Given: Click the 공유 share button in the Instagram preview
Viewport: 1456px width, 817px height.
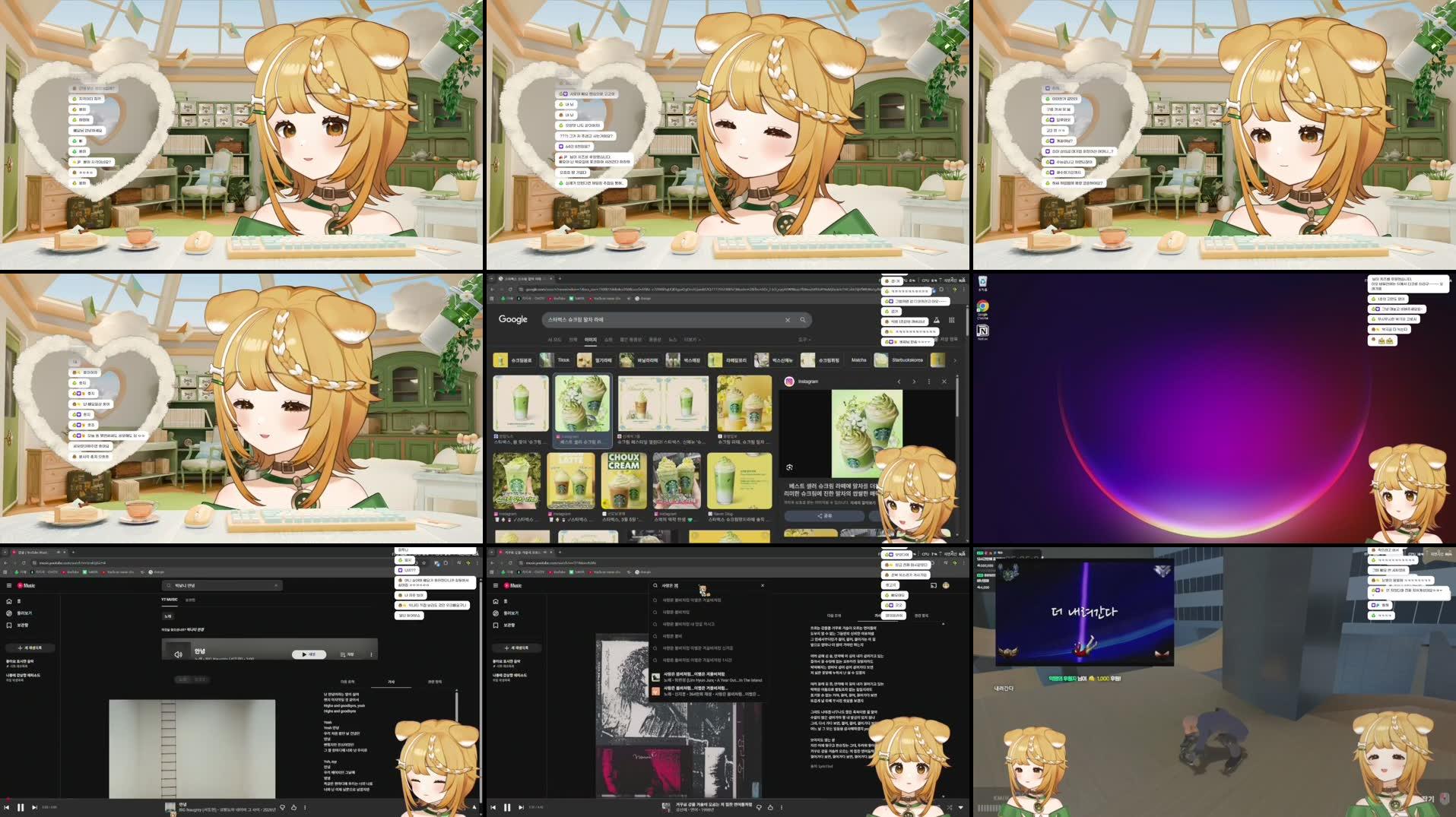Looking at the screenshot, I should click(x=825, y=516).
